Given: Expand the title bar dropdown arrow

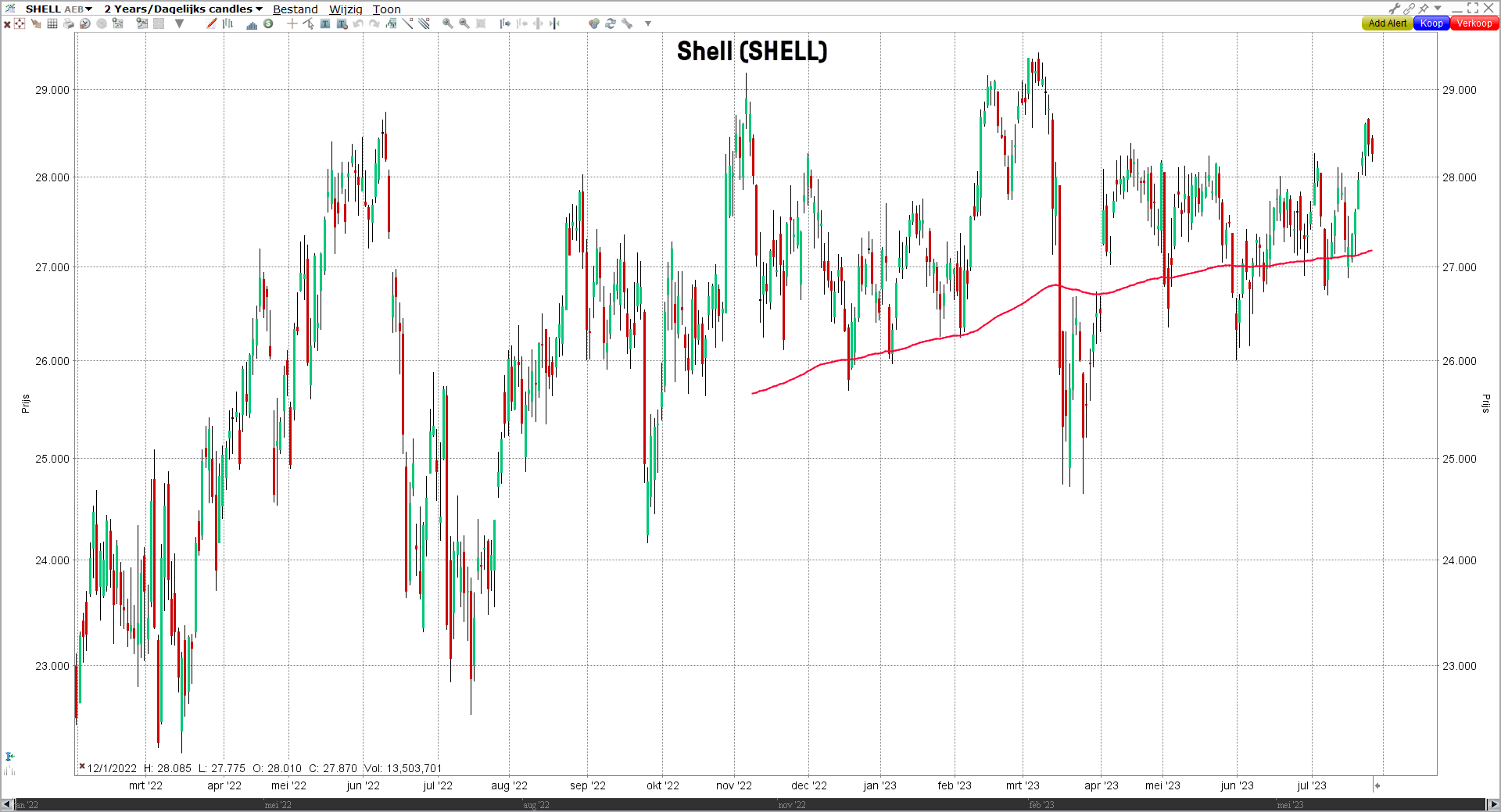Looking at the screenshot, I should point(1438,9).
